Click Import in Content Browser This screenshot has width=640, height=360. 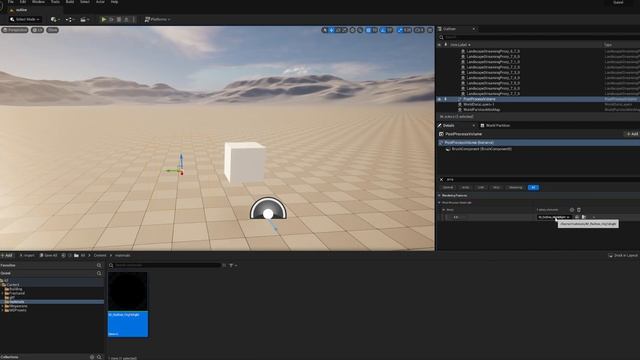click(27, 256)
